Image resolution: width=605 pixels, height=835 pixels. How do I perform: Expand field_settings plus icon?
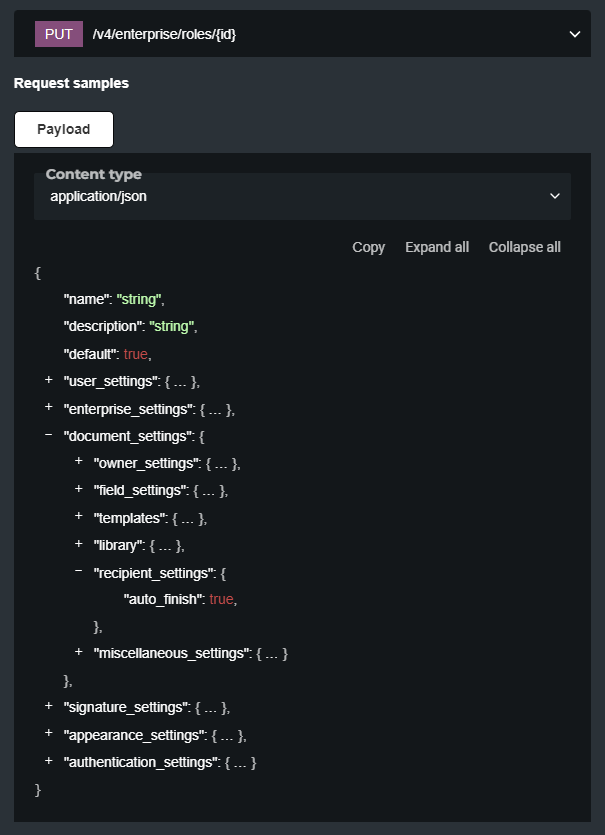(x=79, y=490)
